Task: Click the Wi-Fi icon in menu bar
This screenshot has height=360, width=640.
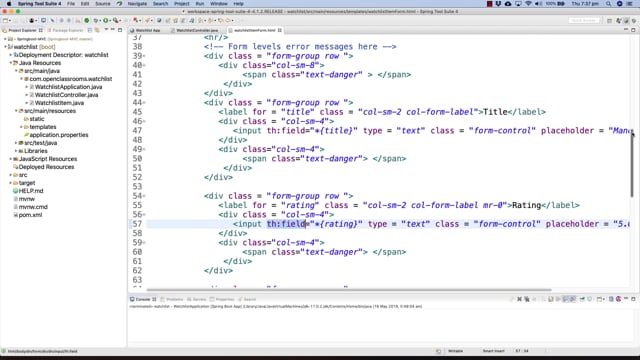Action: [528, 4]
